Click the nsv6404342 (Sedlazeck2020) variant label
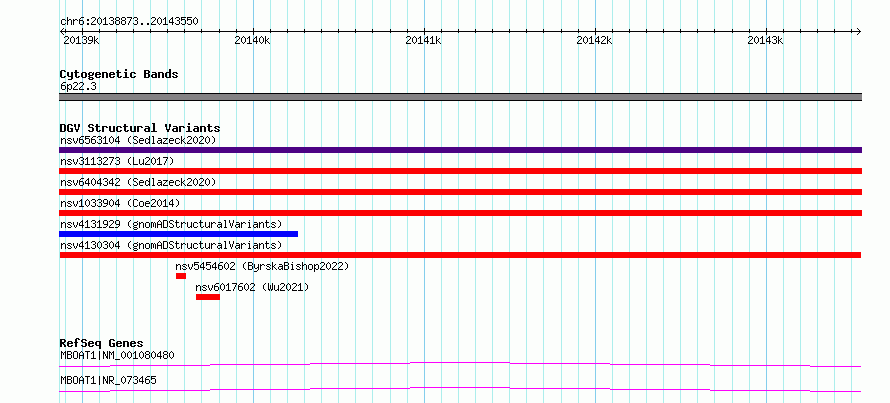The image size is (890, 403). click(x=138, y=182)
